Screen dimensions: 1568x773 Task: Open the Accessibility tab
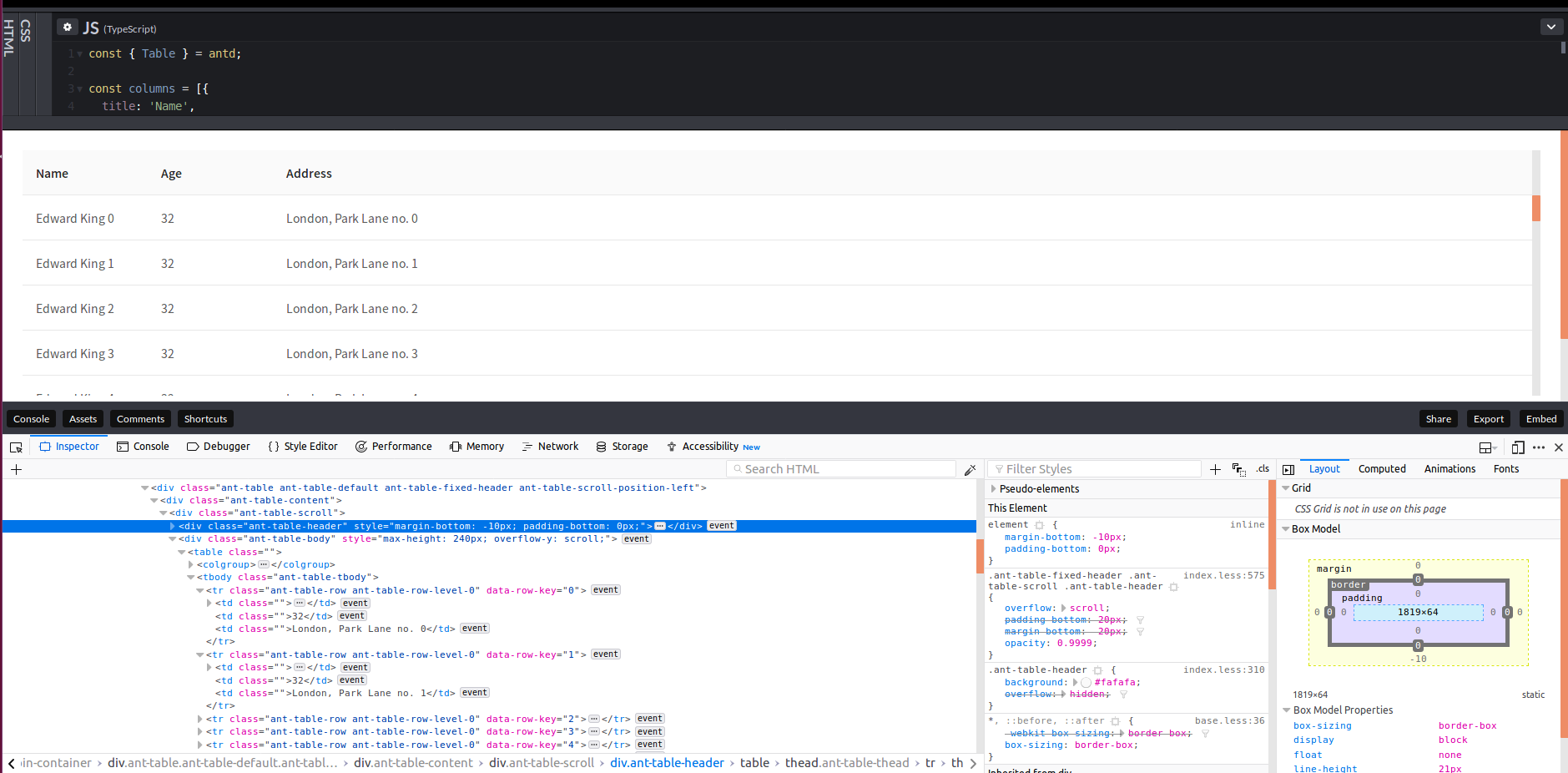click(x=713, y=447)
